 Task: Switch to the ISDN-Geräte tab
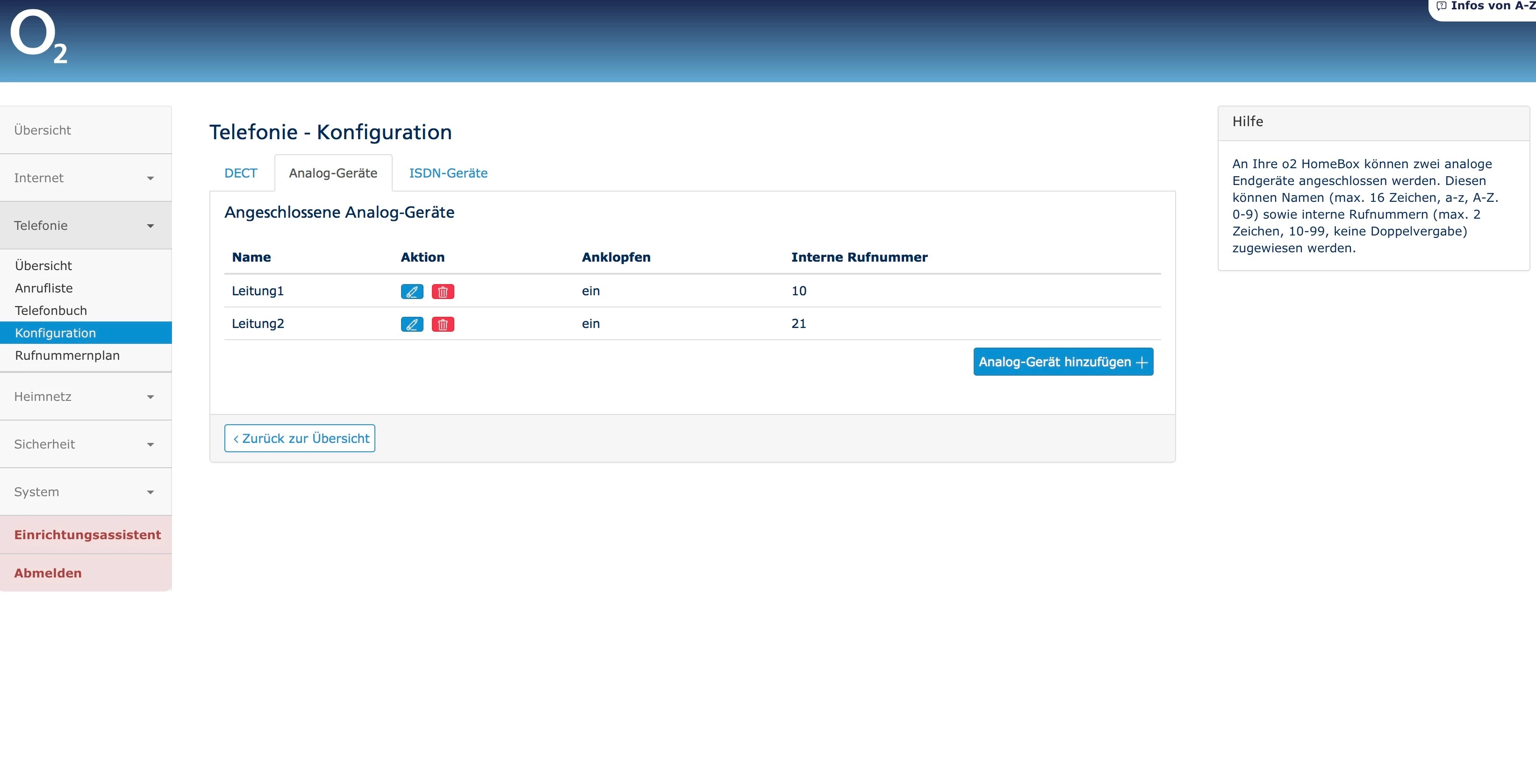[x=448, y=173]
